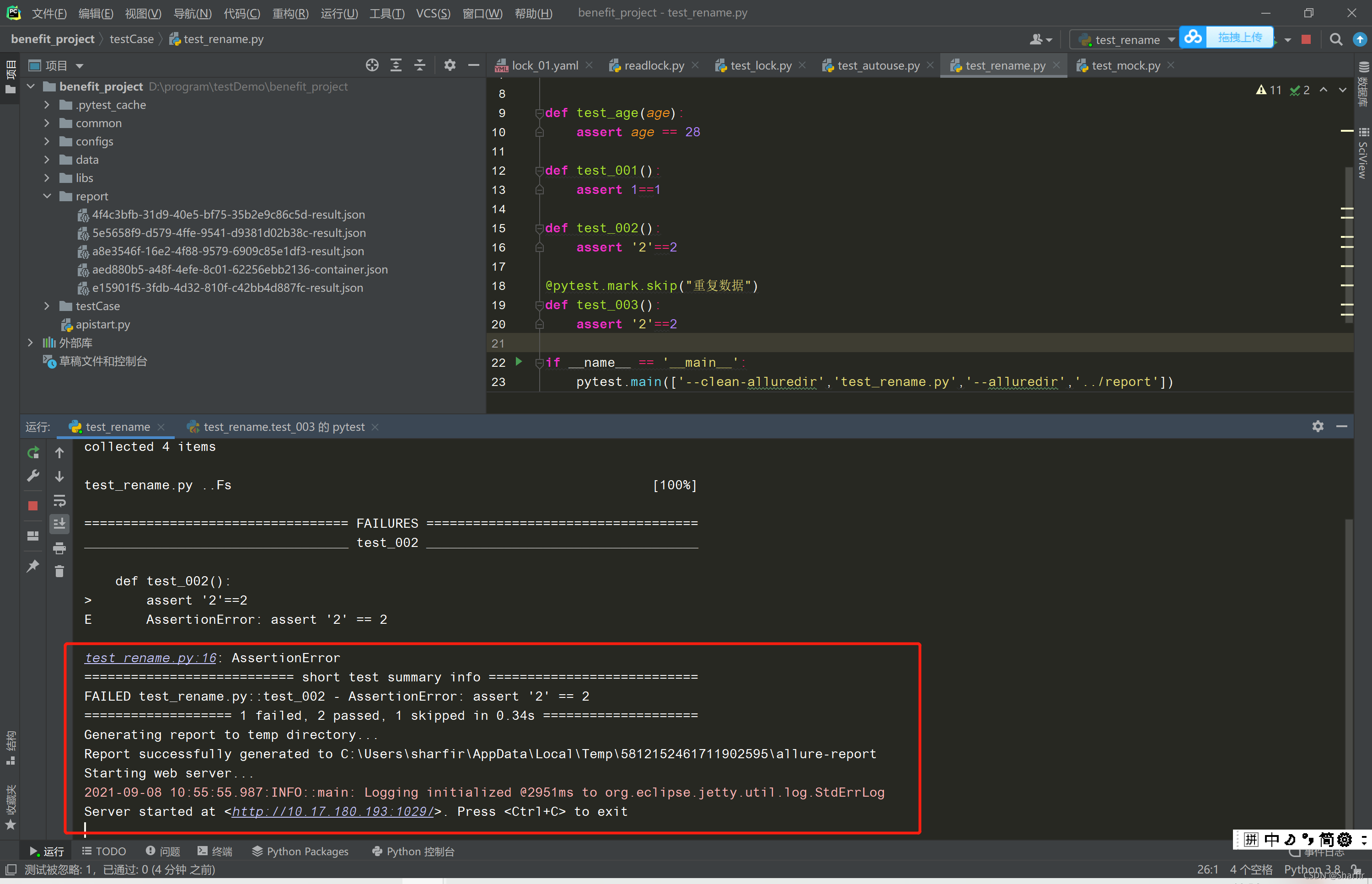Clear console with trash icon
Image resolution: width=1372 pixels, height=884 pixels.
59,571
